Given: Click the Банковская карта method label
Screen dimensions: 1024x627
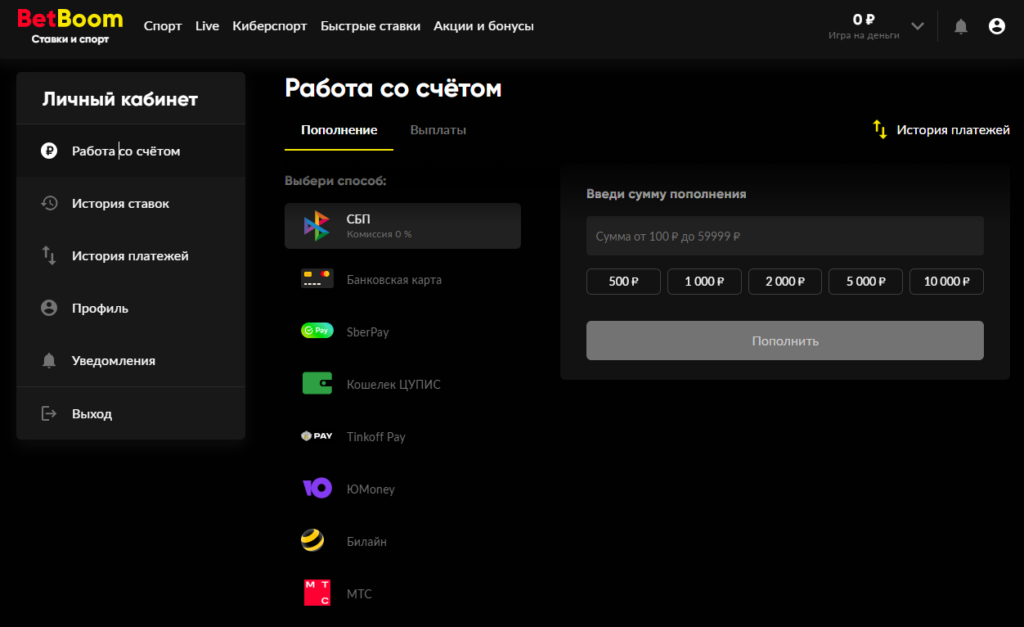Looking at the screenshot, I should coord(394,280).
